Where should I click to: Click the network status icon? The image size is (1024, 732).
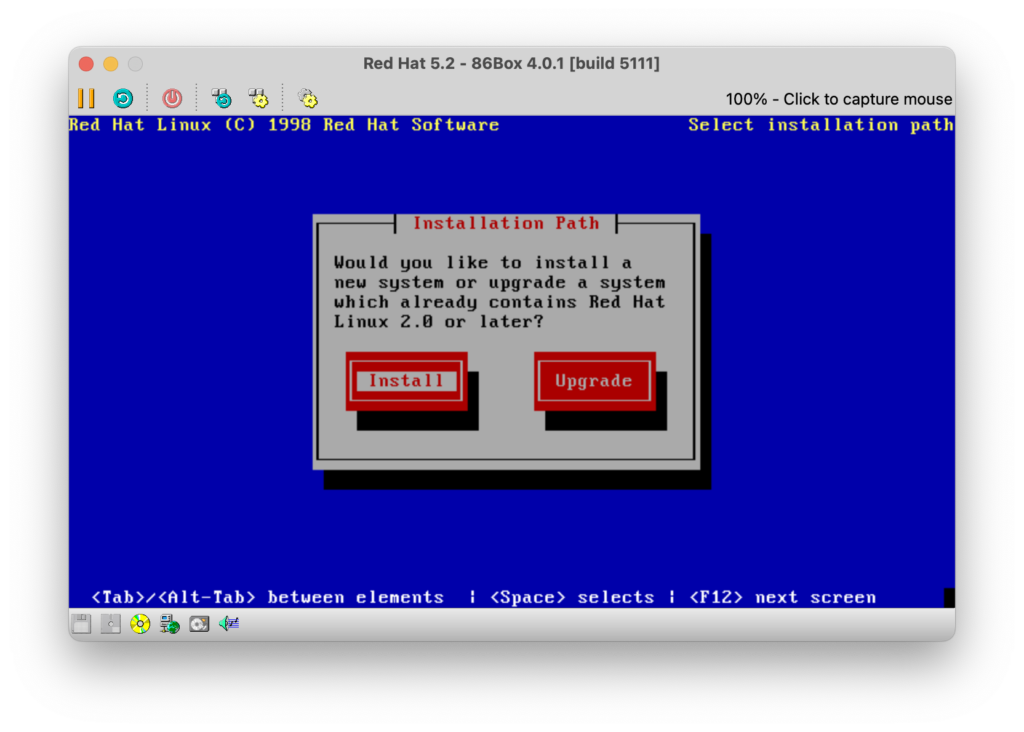(x=170, y=624)
